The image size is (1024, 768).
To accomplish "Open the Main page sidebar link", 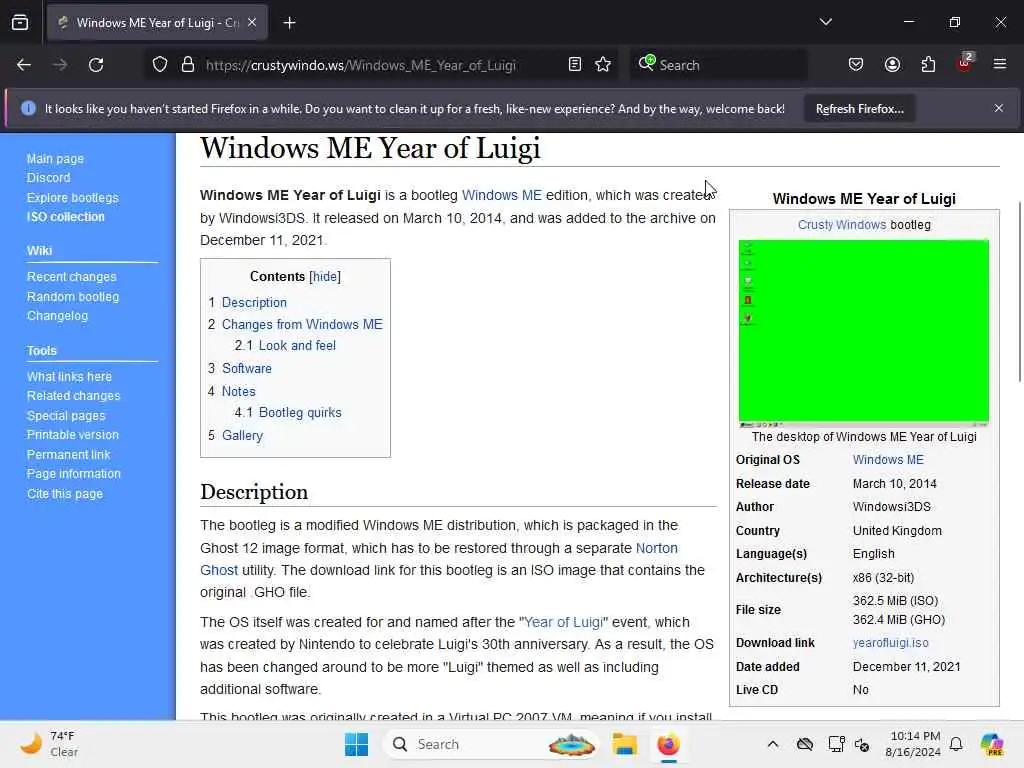I will (55, 159).
